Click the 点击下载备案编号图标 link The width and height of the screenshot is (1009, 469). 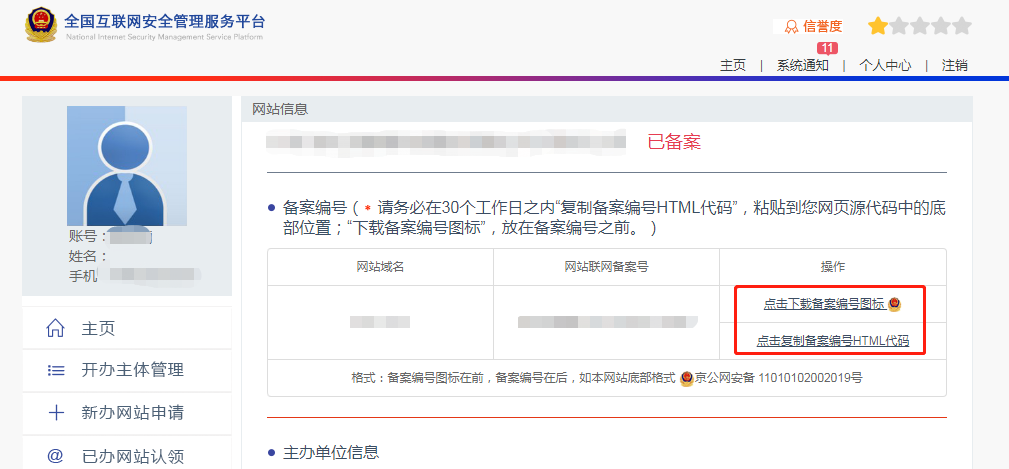[x=824, y=304]
